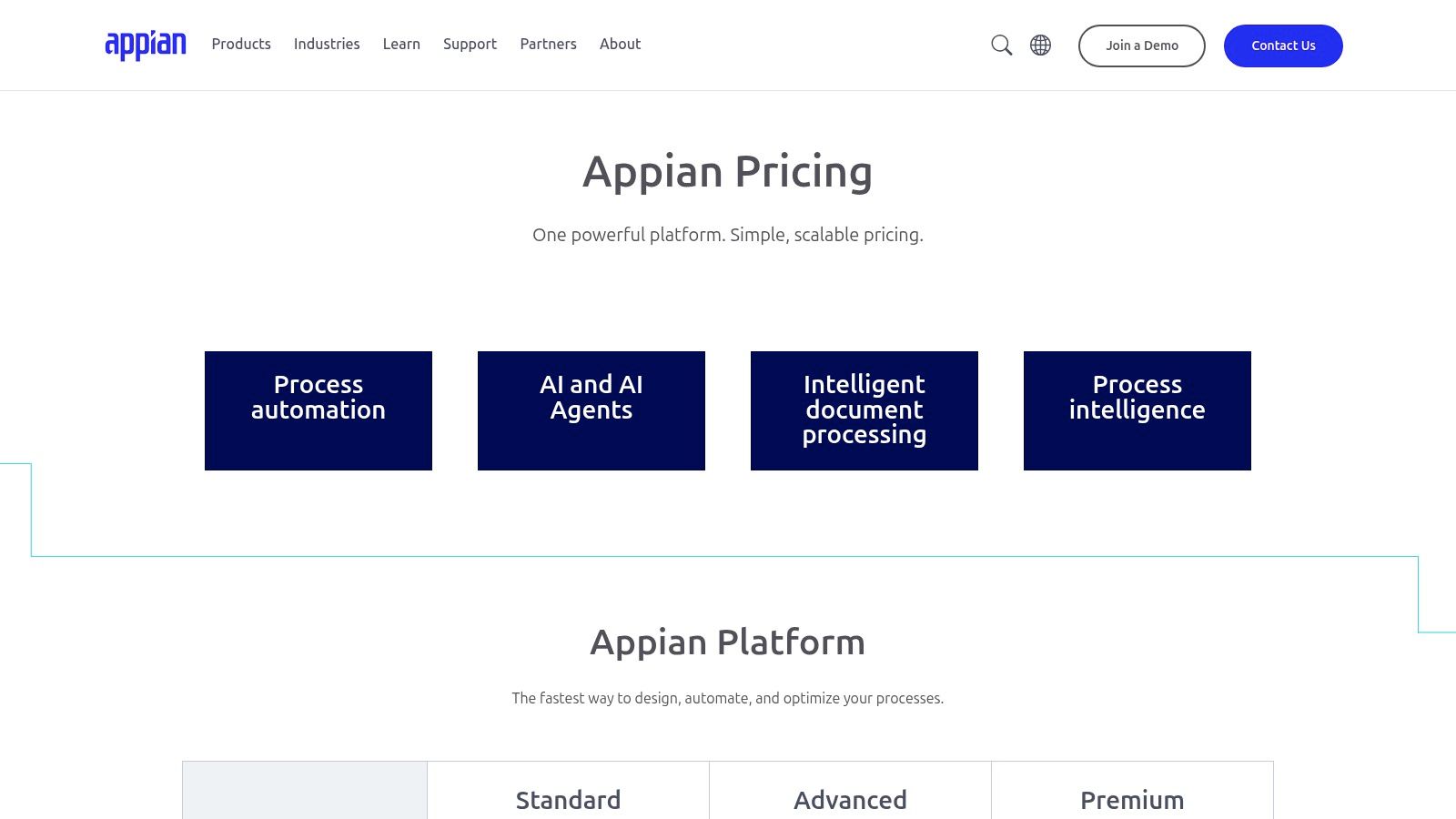The width and height of the screenshot is (1456, 819).
Task: Open the Industries menu
Action: 326,44
